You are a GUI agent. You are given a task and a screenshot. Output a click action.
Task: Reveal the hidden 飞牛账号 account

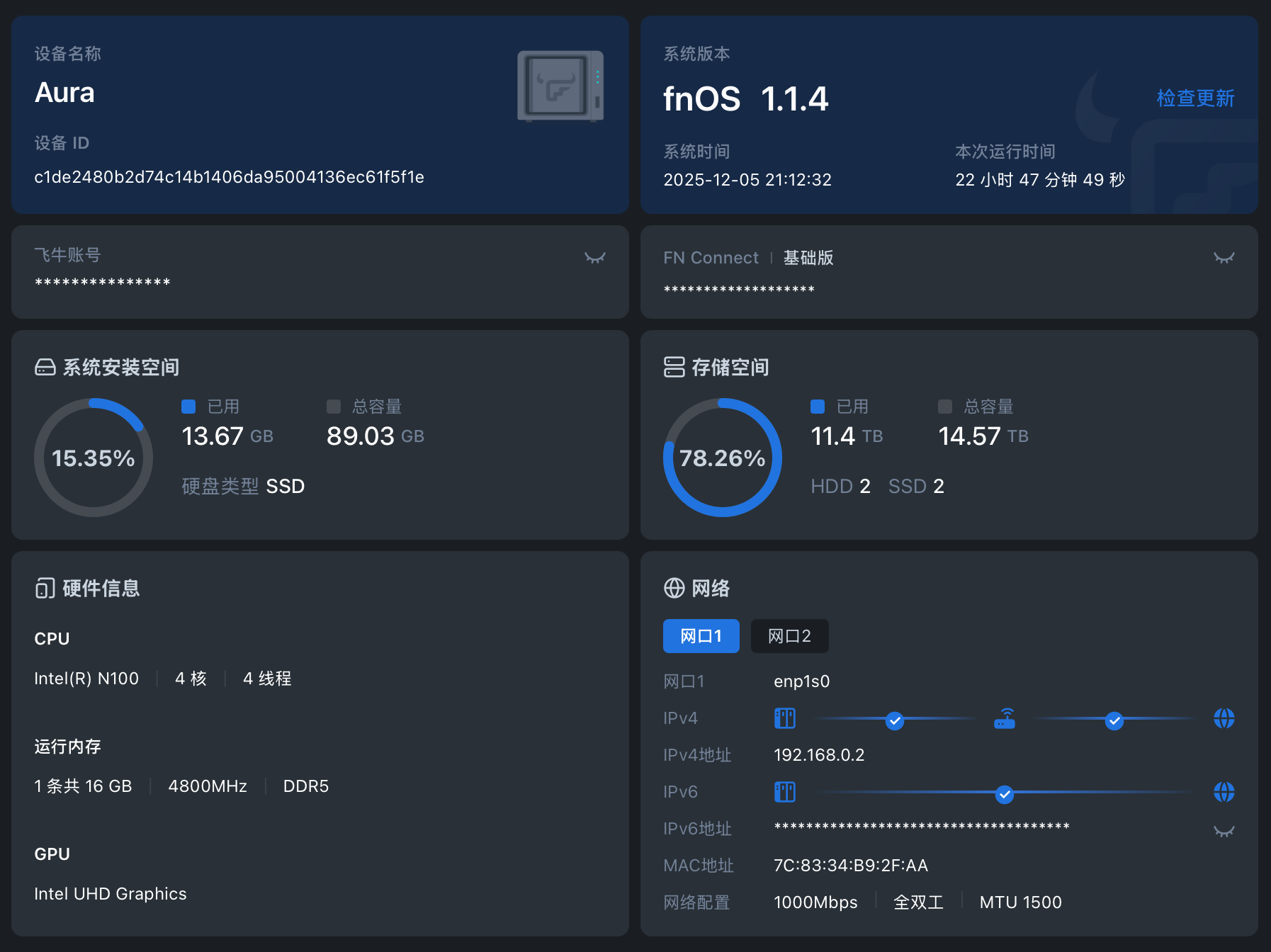[x=594, y=258]
